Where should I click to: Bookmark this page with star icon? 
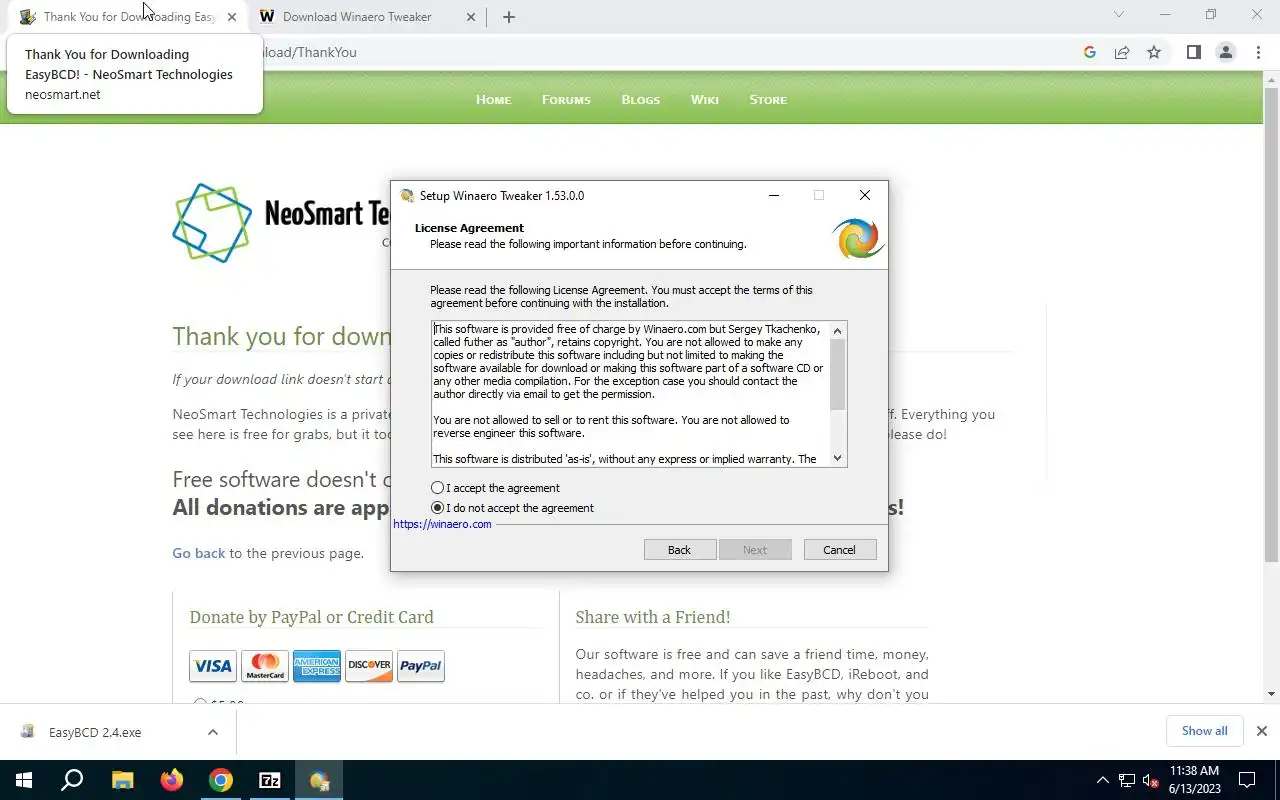[x=1154, y=52]
